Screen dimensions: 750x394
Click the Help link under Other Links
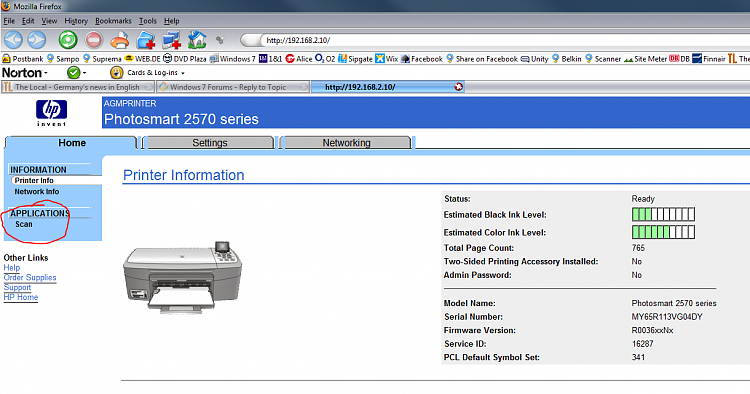tap(11, 268)
